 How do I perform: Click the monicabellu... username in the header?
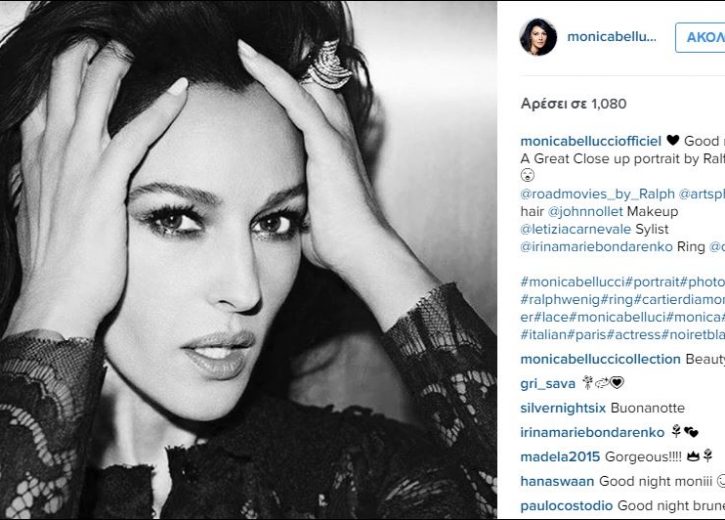click(x=611, y=37)
